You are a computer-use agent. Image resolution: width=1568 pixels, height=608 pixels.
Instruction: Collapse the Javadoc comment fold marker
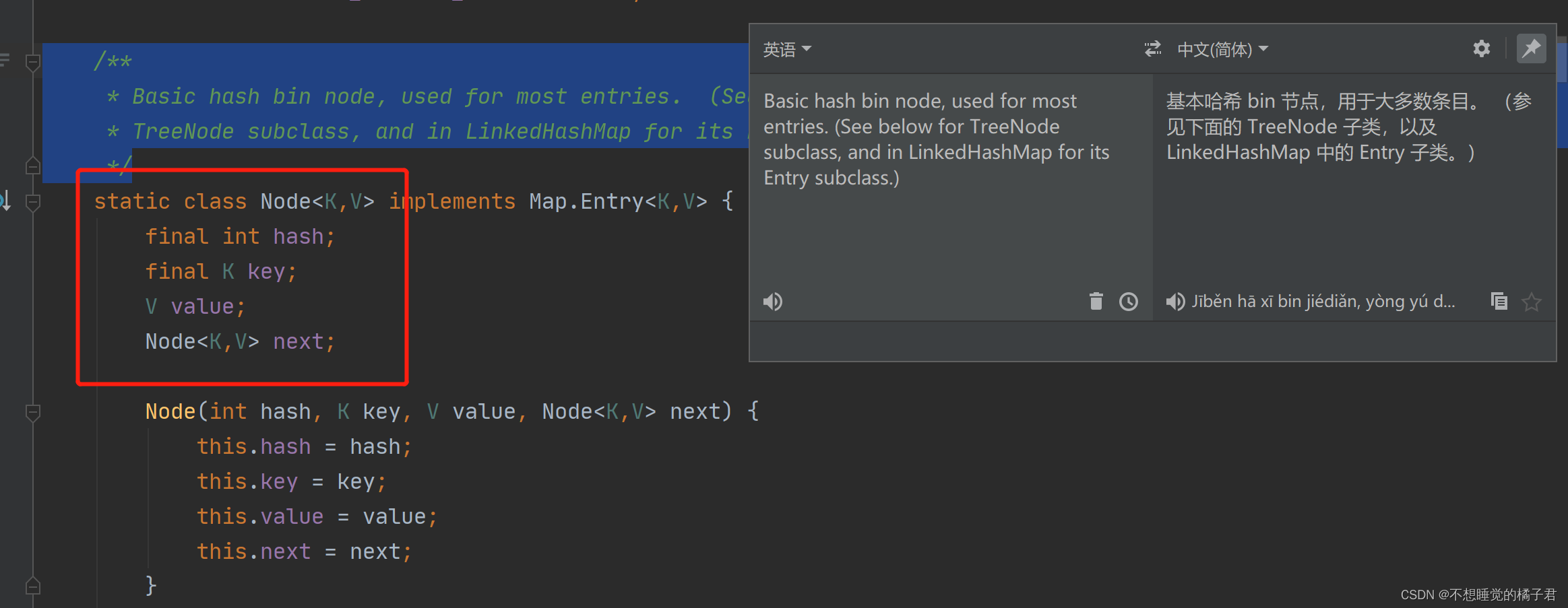(32, 63)
